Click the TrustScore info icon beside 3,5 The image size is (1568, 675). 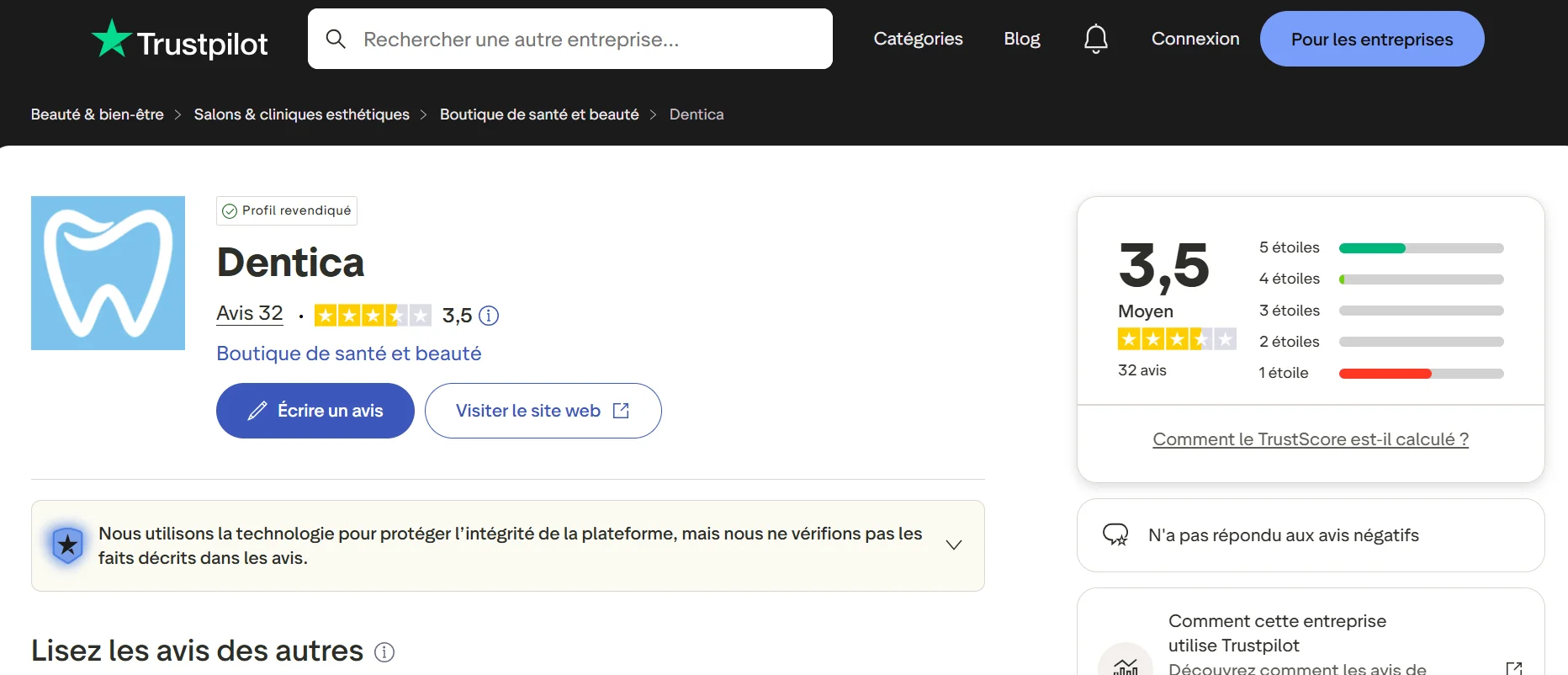489,316
